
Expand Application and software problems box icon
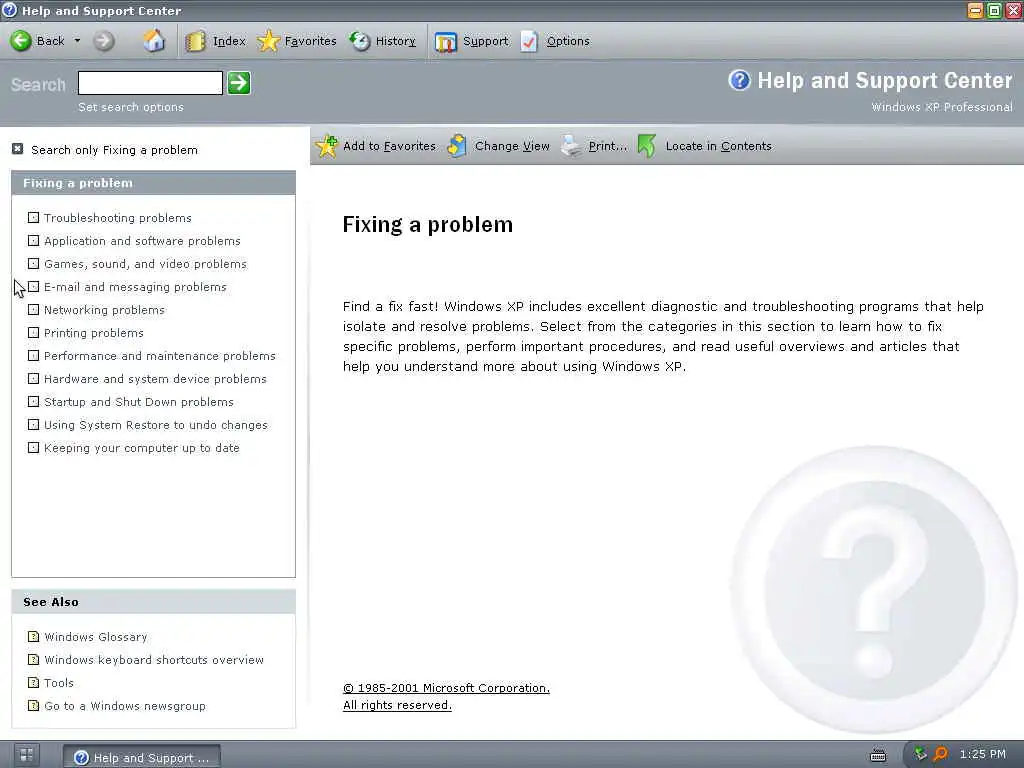click(x=33, y=240)
